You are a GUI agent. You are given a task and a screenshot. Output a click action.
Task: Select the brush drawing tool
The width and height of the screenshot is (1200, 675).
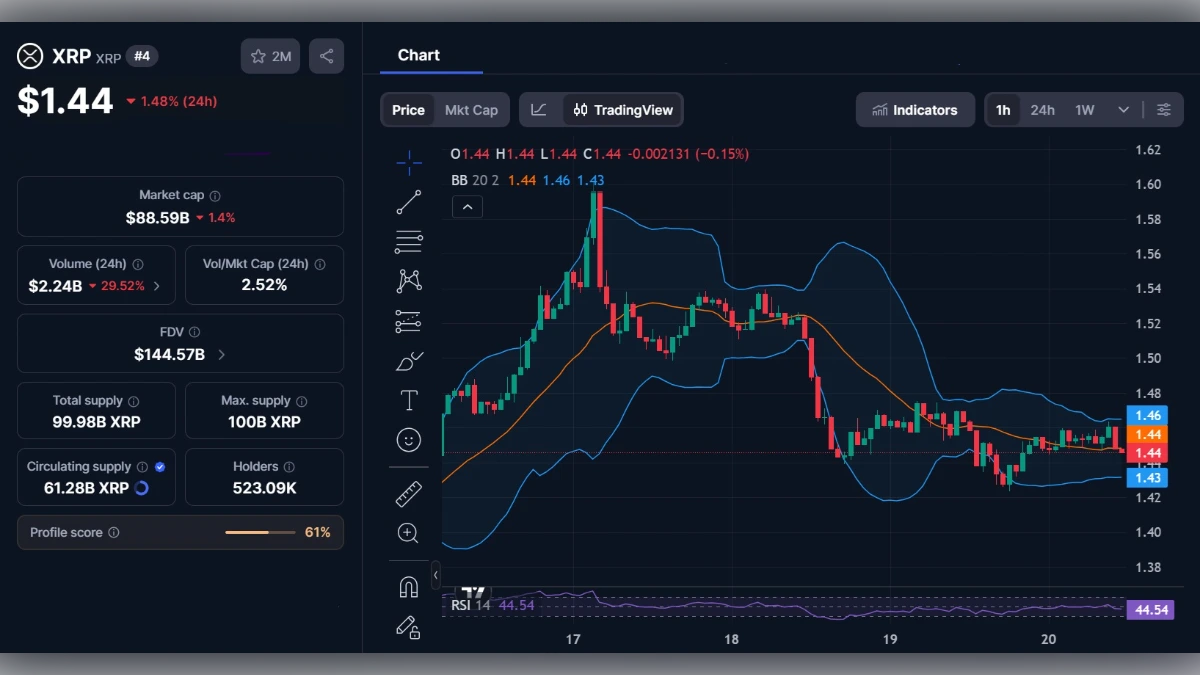(x=408, y=361)
